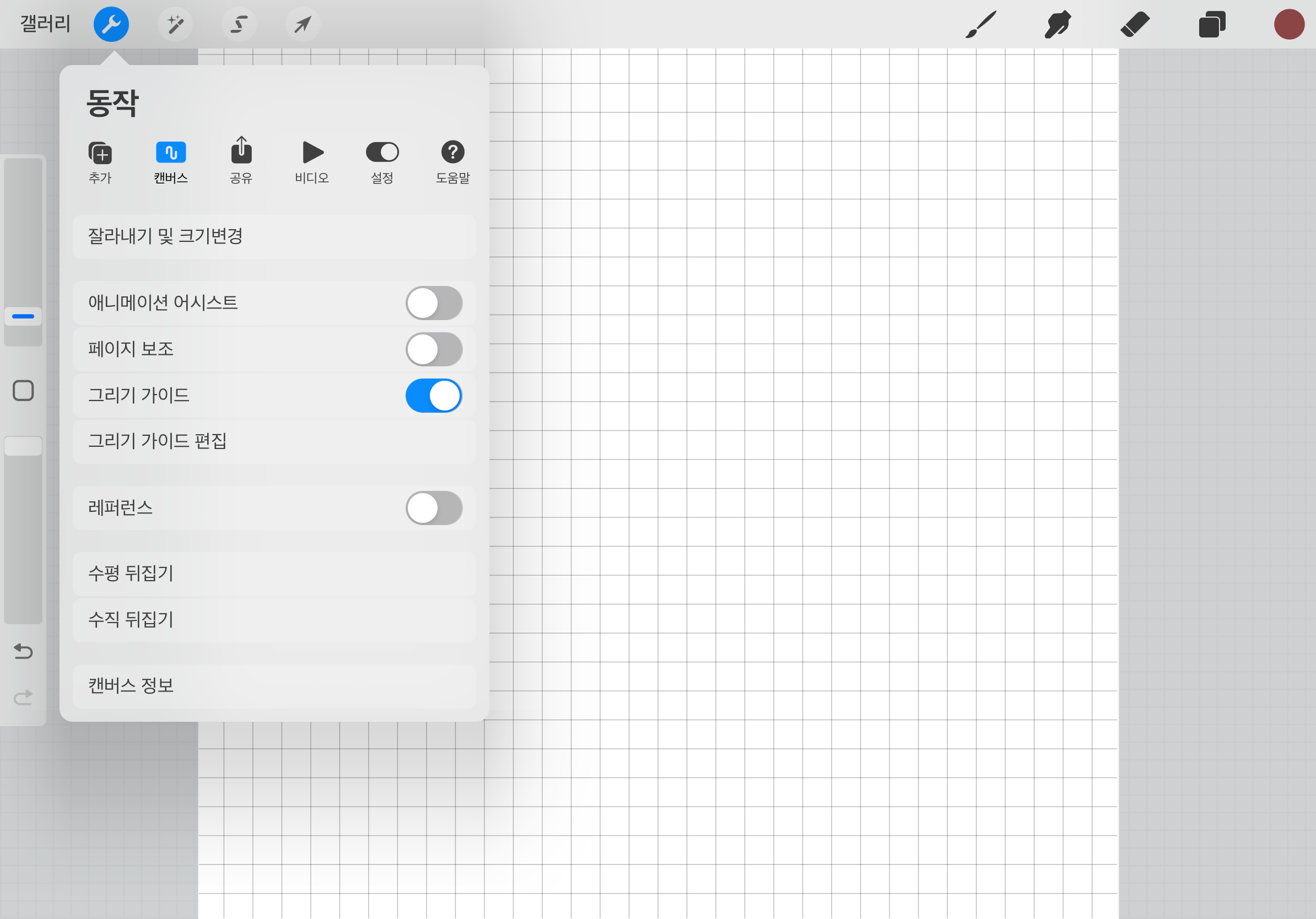
Task: Open the Actions wrench menu
Action: (111, 24)
